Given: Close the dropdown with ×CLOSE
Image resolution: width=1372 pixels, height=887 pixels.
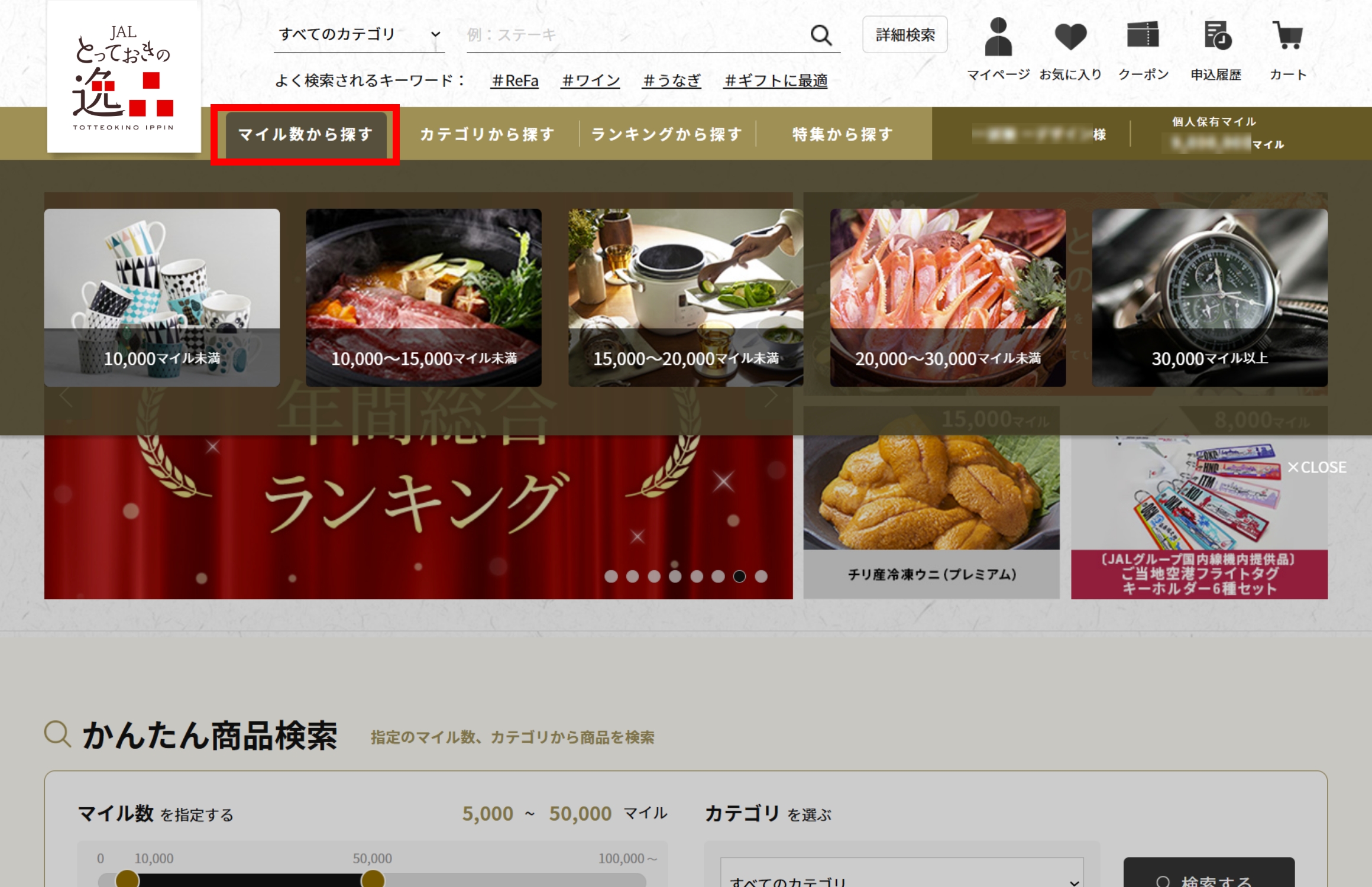Looking at the screenshot, I should [1317, 467].
